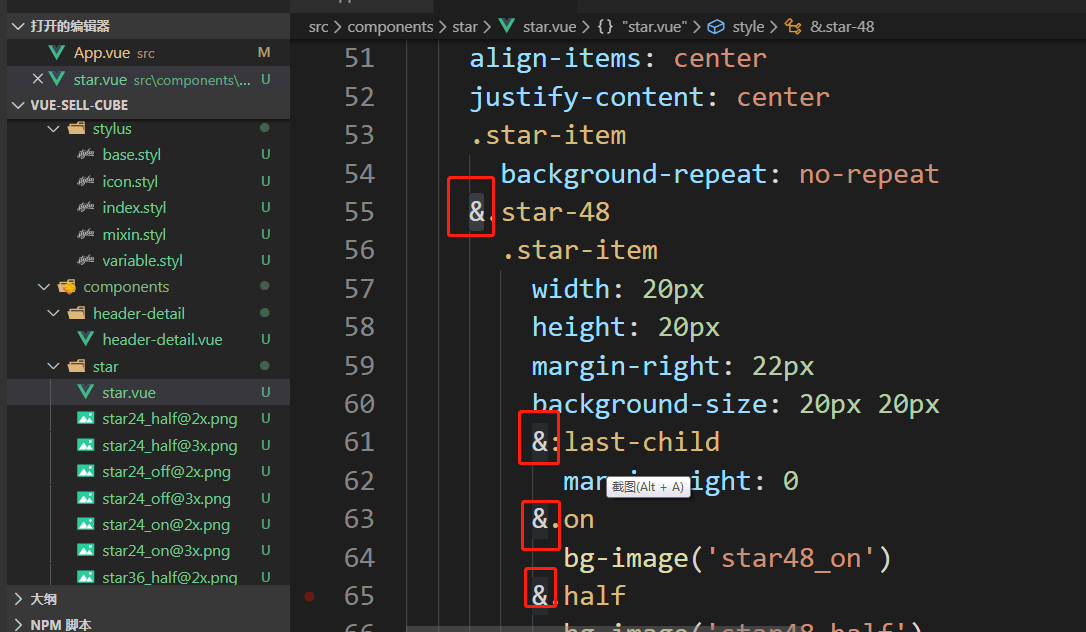Click the &.star-48 breadcrumb item
The height and width of the screenshot is (632, 1086).
[x=841, y=27]
